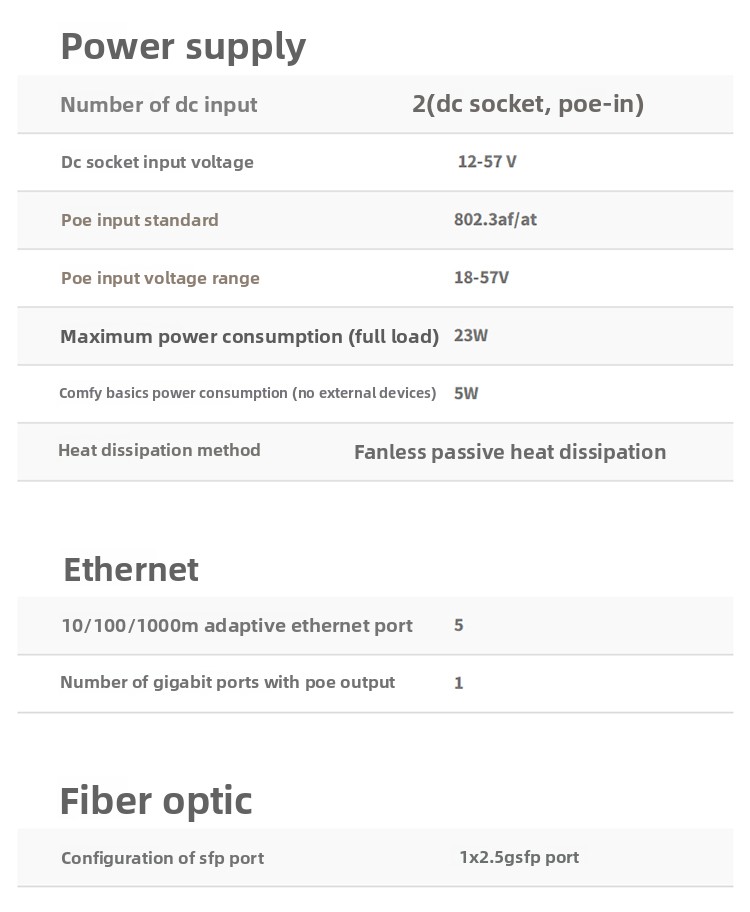
Task: Select the 10/100/1000m adaptive ethernet port label
Action: (237, 626)
